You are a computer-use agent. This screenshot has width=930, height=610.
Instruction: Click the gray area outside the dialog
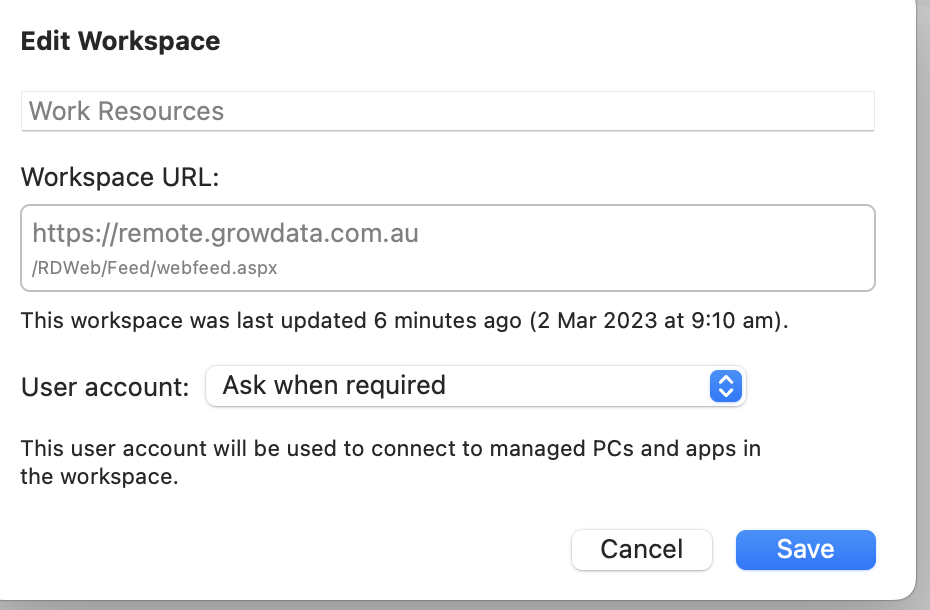tap(923, 297)
